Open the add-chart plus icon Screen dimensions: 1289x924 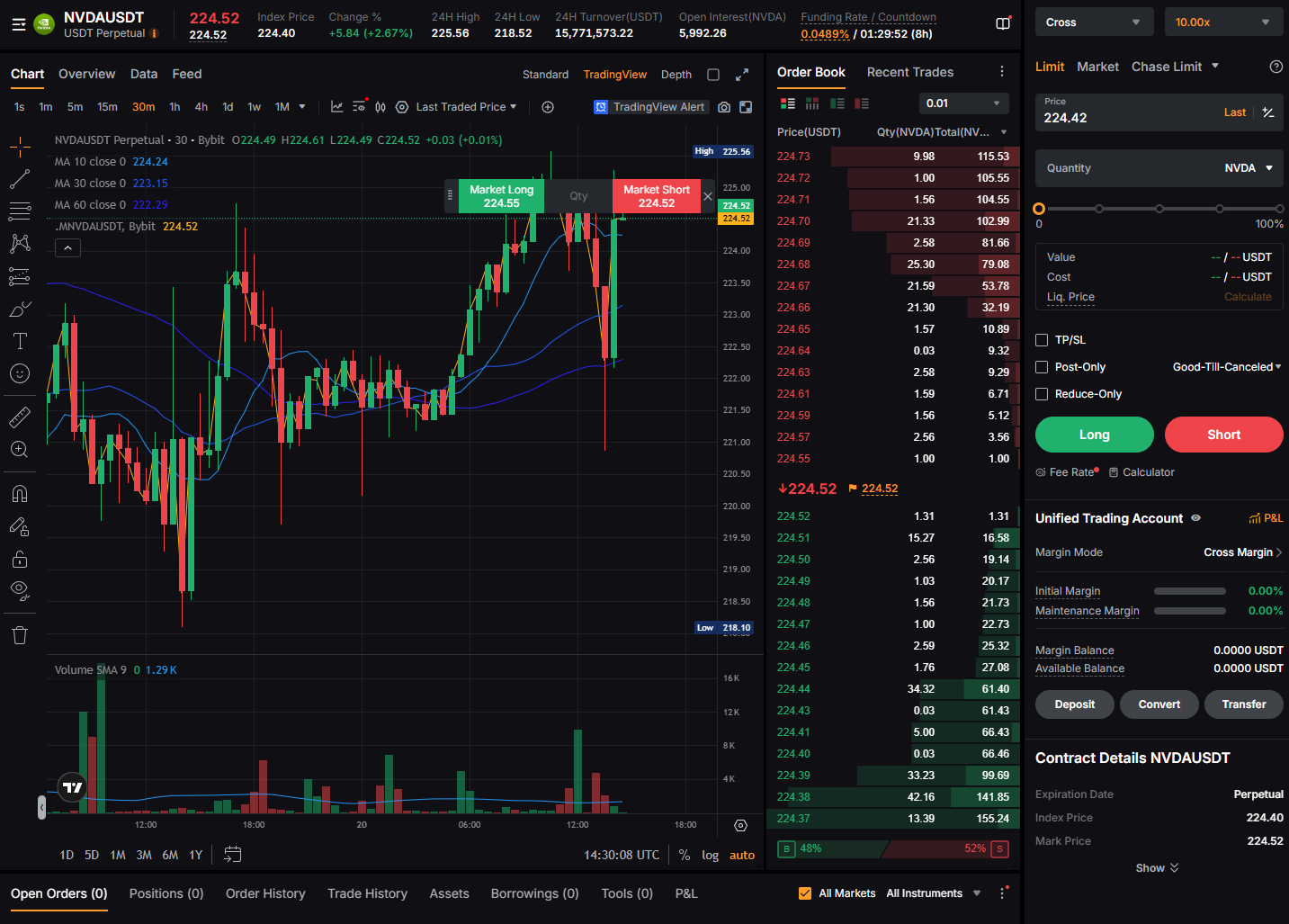coord(548,107)
